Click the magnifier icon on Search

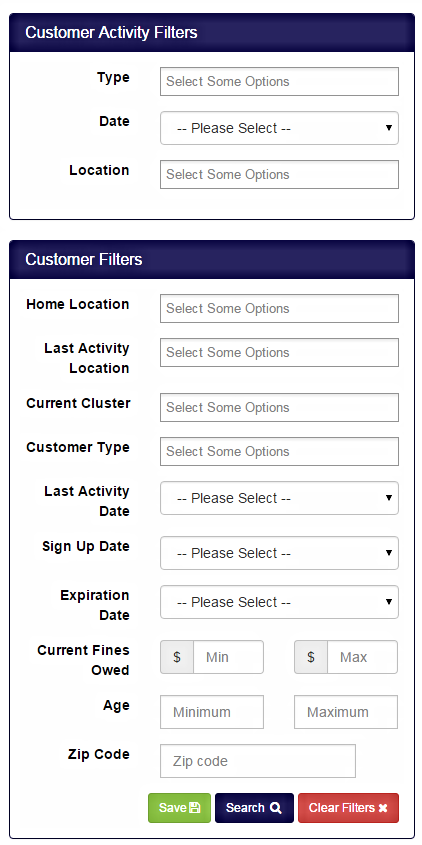pyautogui.click(x=276, y=808)
